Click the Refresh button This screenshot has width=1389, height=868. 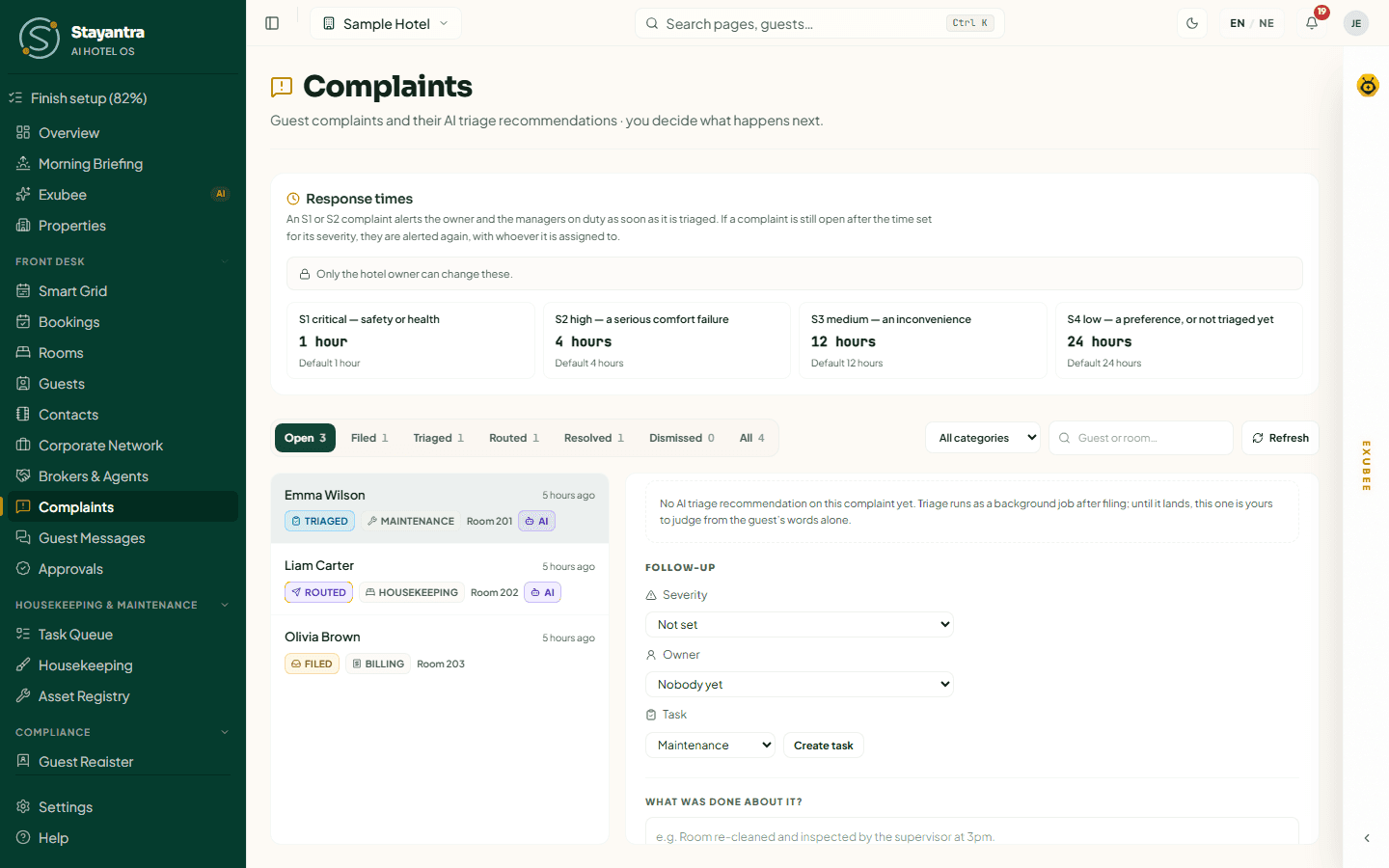(1280, 438)
